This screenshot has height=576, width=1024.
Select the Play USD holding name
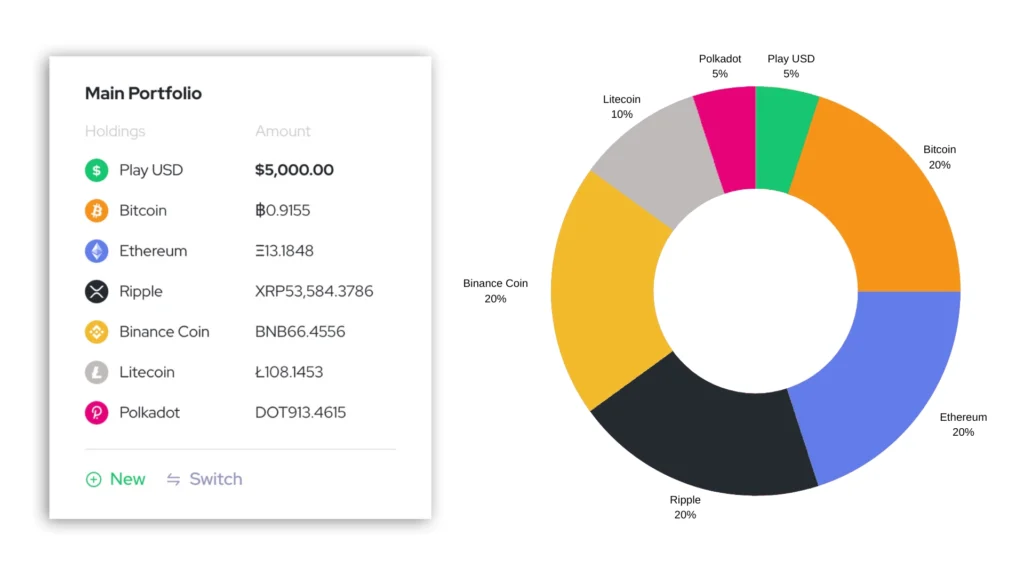coord(151,170)
